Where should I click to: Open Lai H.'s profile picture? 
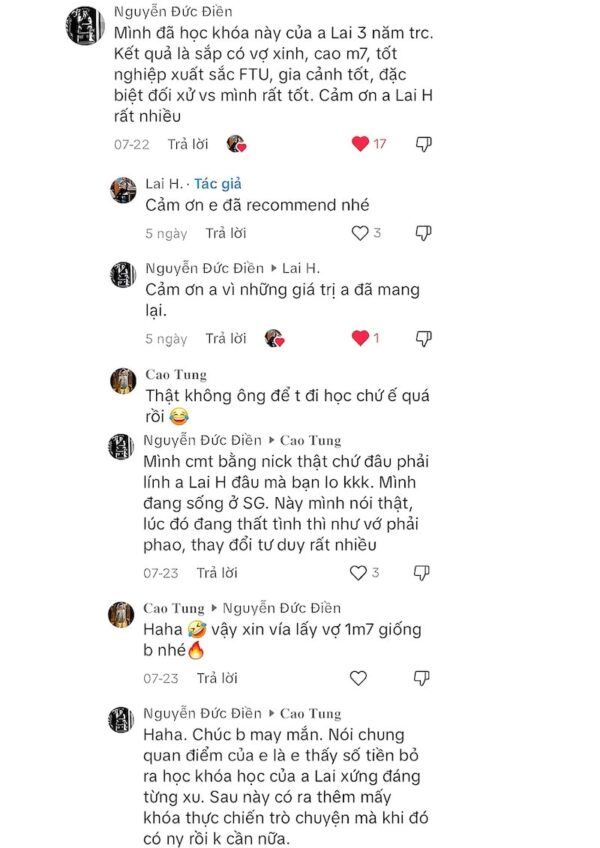[123, 190]
